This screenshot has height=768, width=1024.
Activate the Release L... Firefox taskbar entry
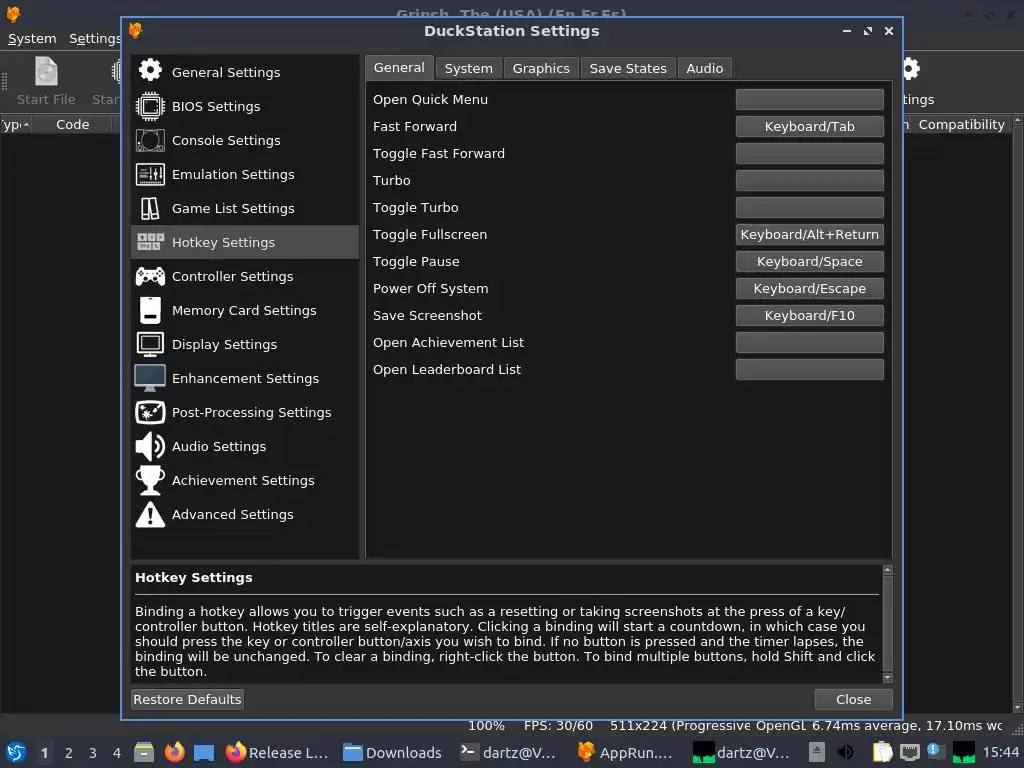(277, 752)
